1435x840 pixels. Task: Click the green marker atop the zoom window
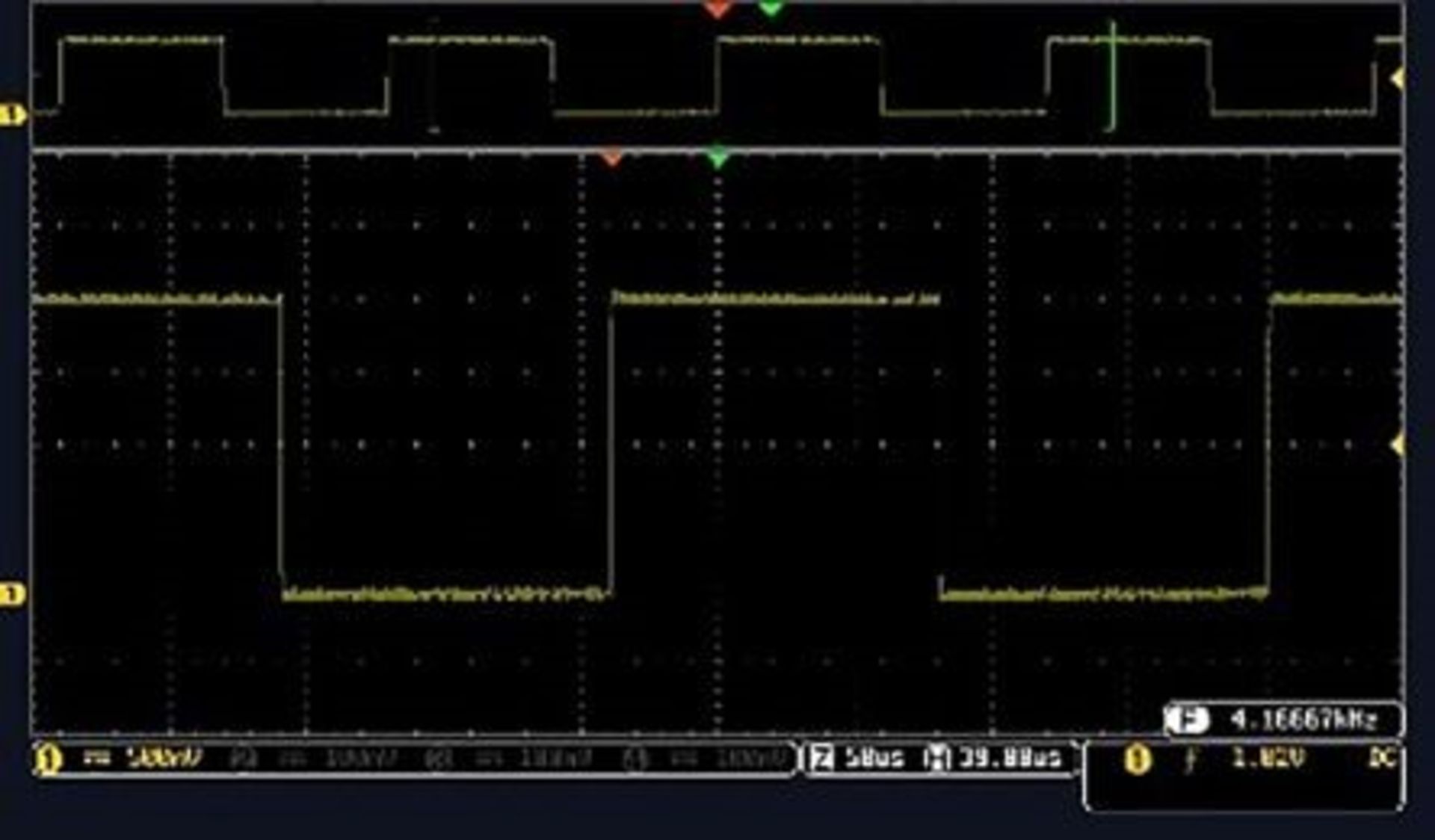(717, 158)
